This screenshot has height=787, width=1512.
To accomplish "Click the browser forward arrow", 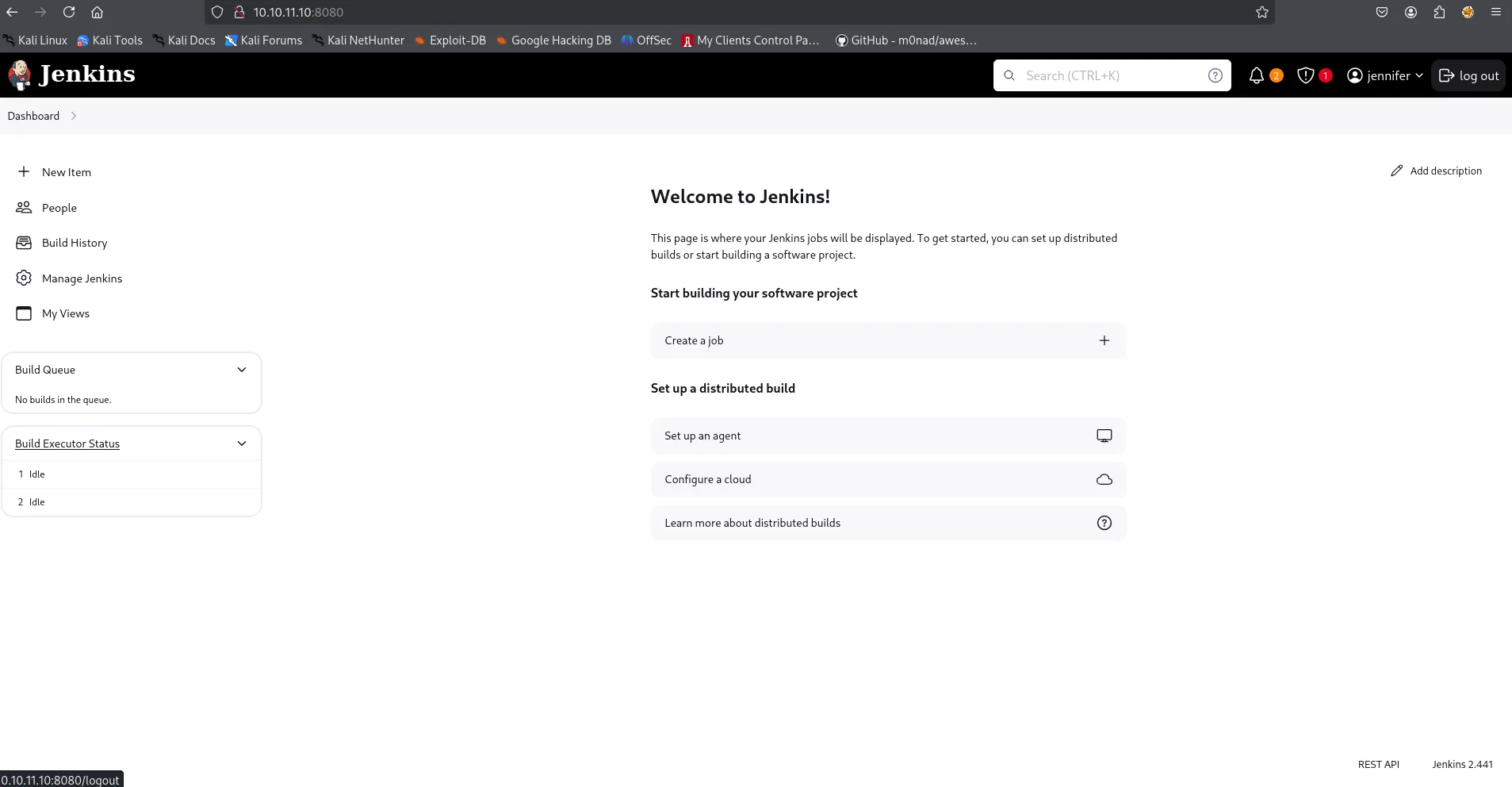I will (x=40, y=12).
